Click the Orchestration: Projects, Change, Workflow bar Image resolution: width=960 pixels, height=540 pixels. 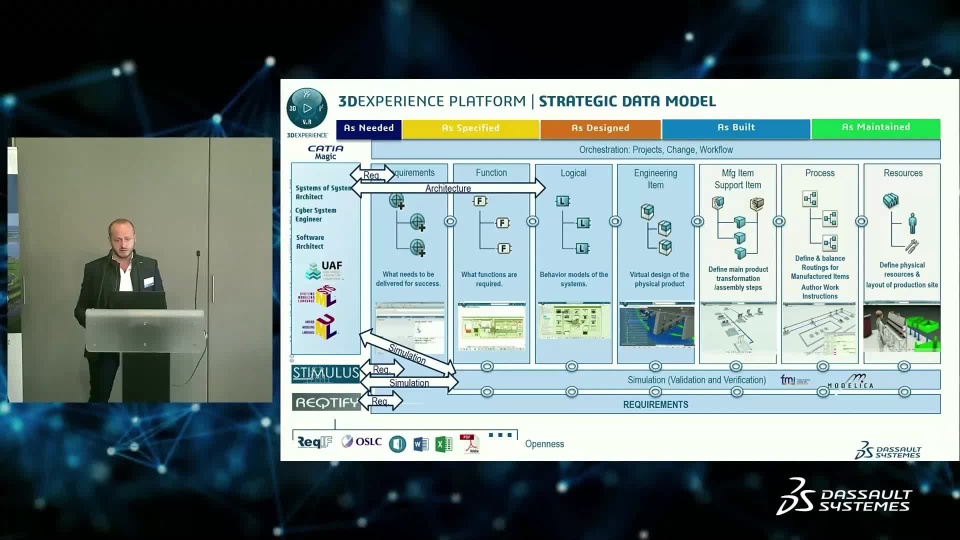pyautogui.click(x=656, y=150)
